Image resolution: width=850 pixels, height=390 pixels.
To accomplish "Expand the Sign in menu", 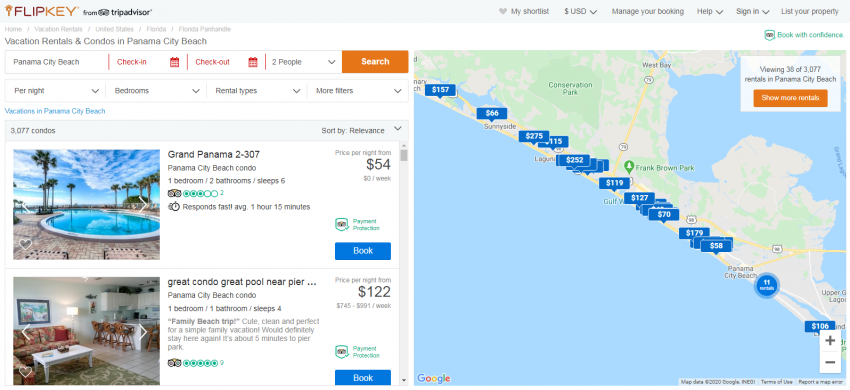I will pos(752,11).
